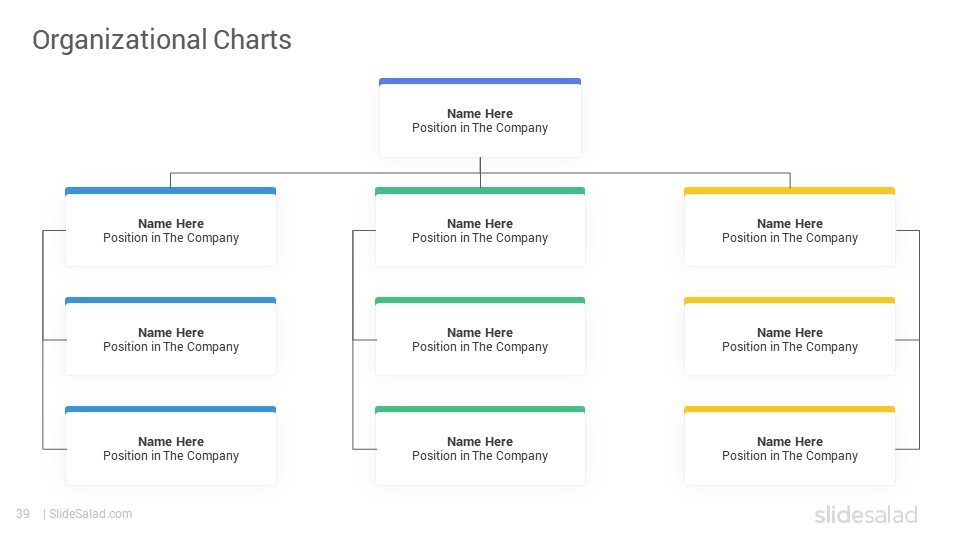Select horizontal connector line under top card
This screenshot has height=540, width=960.
480,173
